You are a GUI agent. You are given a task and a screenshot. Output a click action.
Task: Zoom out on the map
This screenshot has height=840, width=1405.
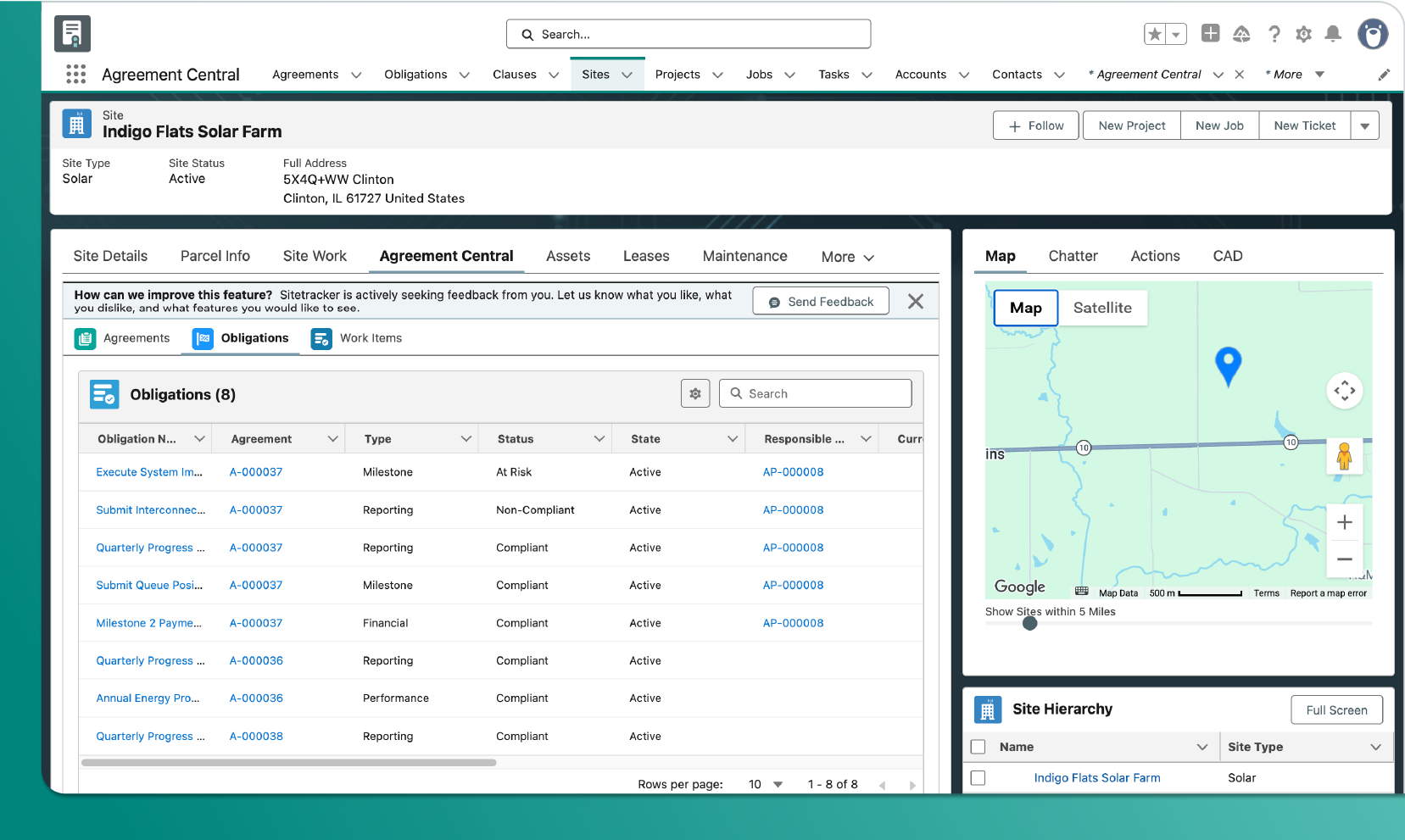(1344, 559)
